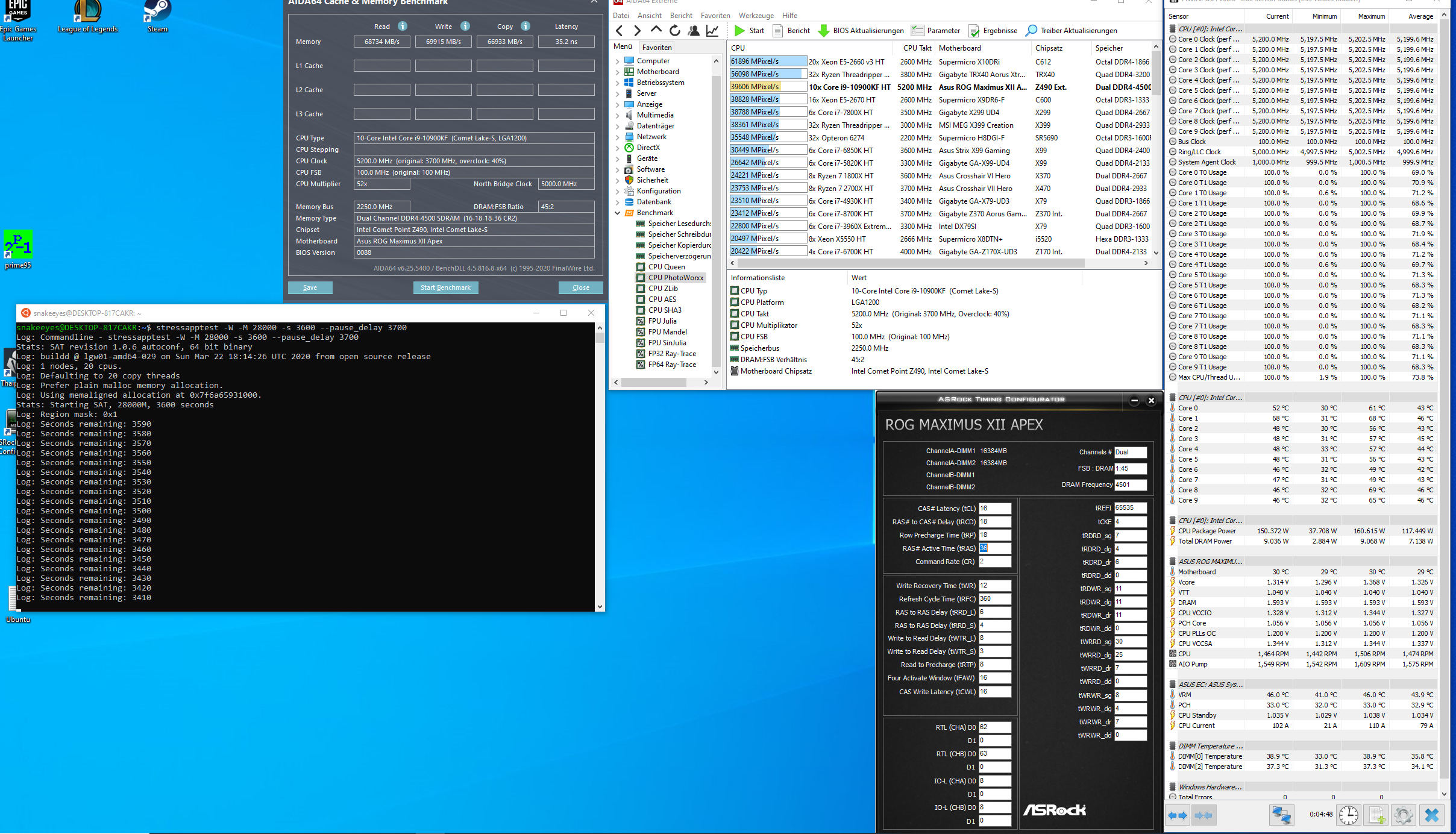The height and width of the screenshot is (834, 1456).
Task: Click the Save button in benchmark window
Action: pos(310,287)
